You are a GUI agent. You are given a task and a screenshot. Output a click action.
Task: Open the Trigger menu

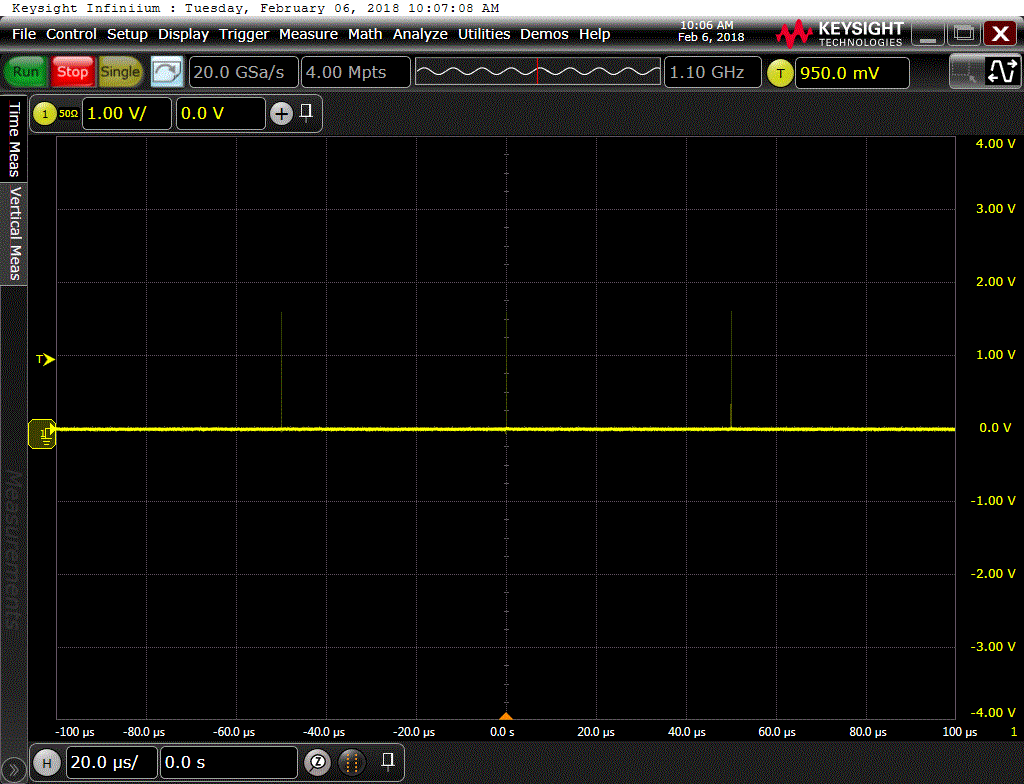[244, 34]
